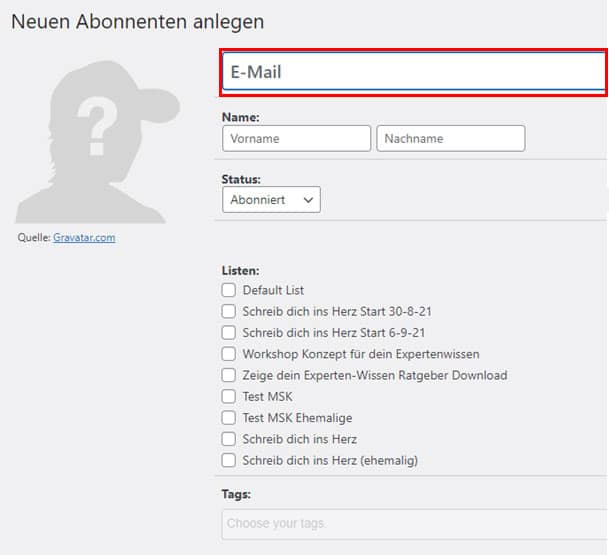Select Workshop Konzept für dein Expertenwissen list
The height and width of the screenshot is (555, 609).
229,354
